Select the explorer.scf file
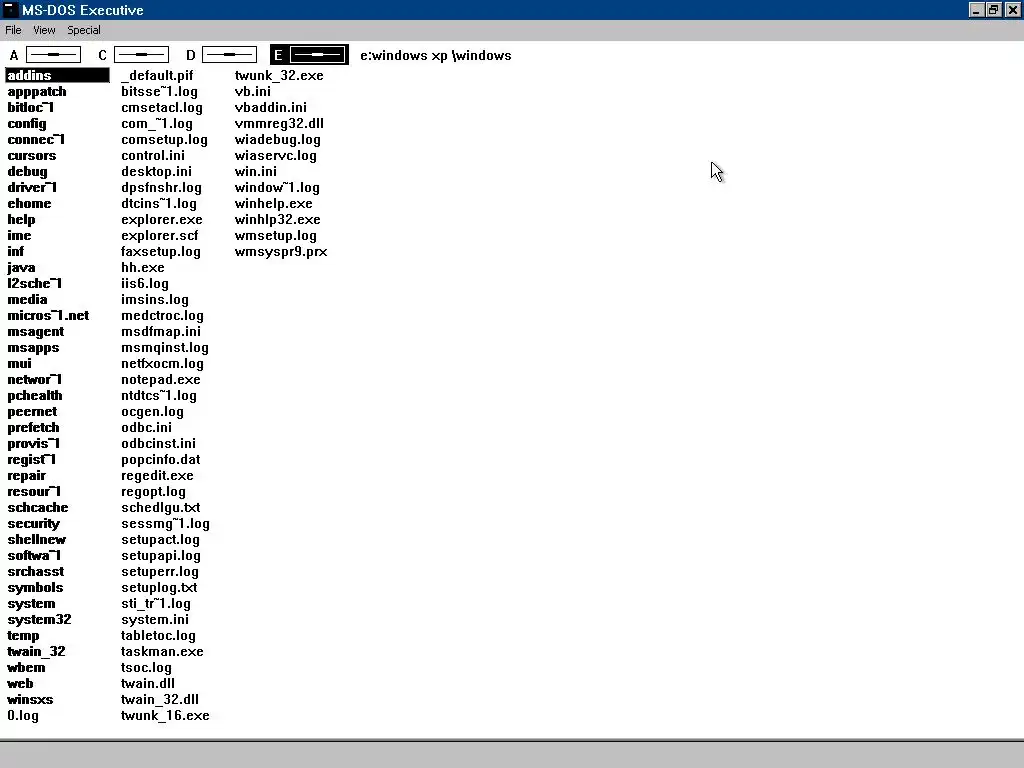This screenshot has width=1024, height=768. 159,235
